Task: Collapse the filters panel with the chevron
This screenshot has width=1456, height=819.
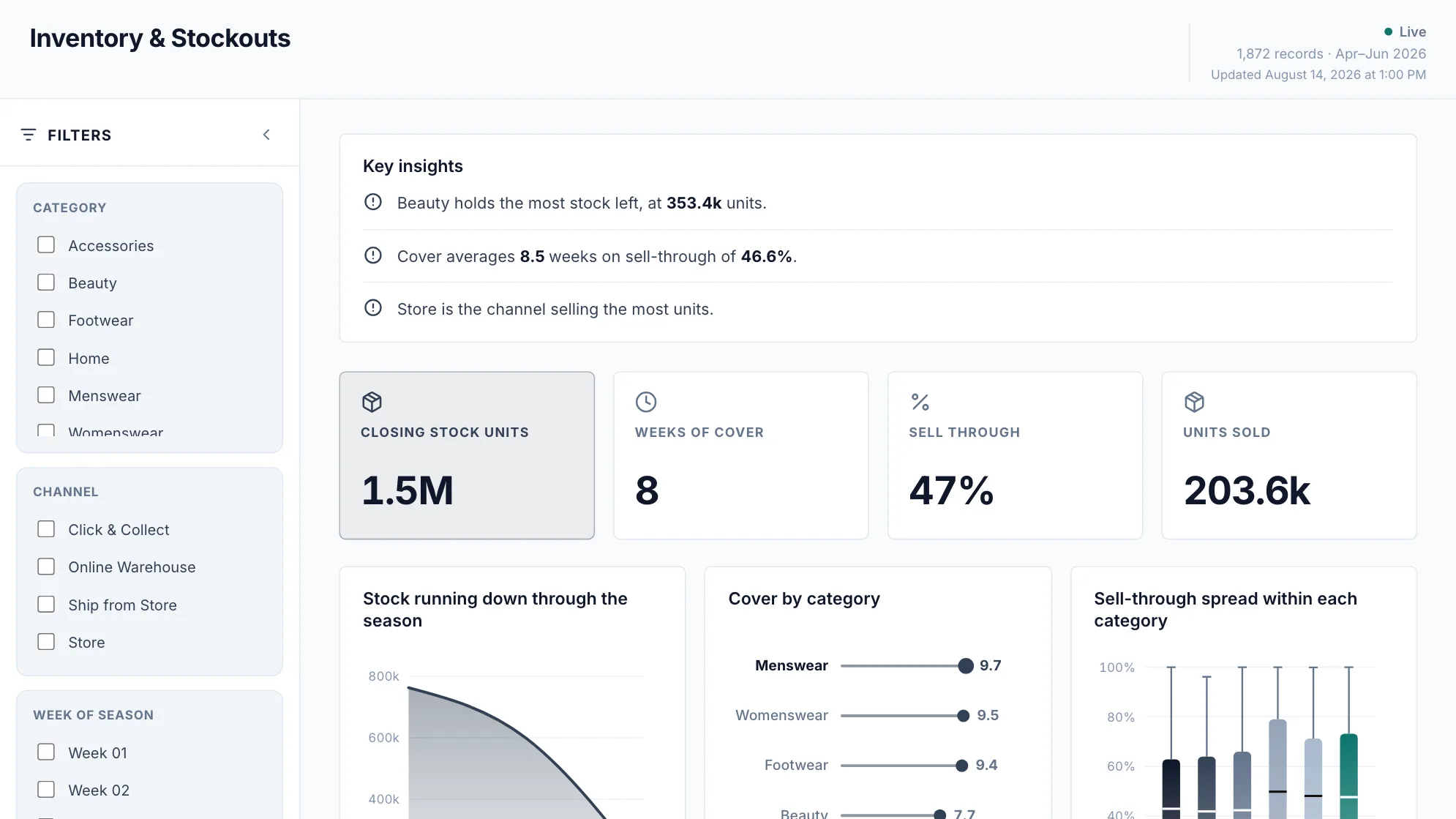Action: (266, 135)
